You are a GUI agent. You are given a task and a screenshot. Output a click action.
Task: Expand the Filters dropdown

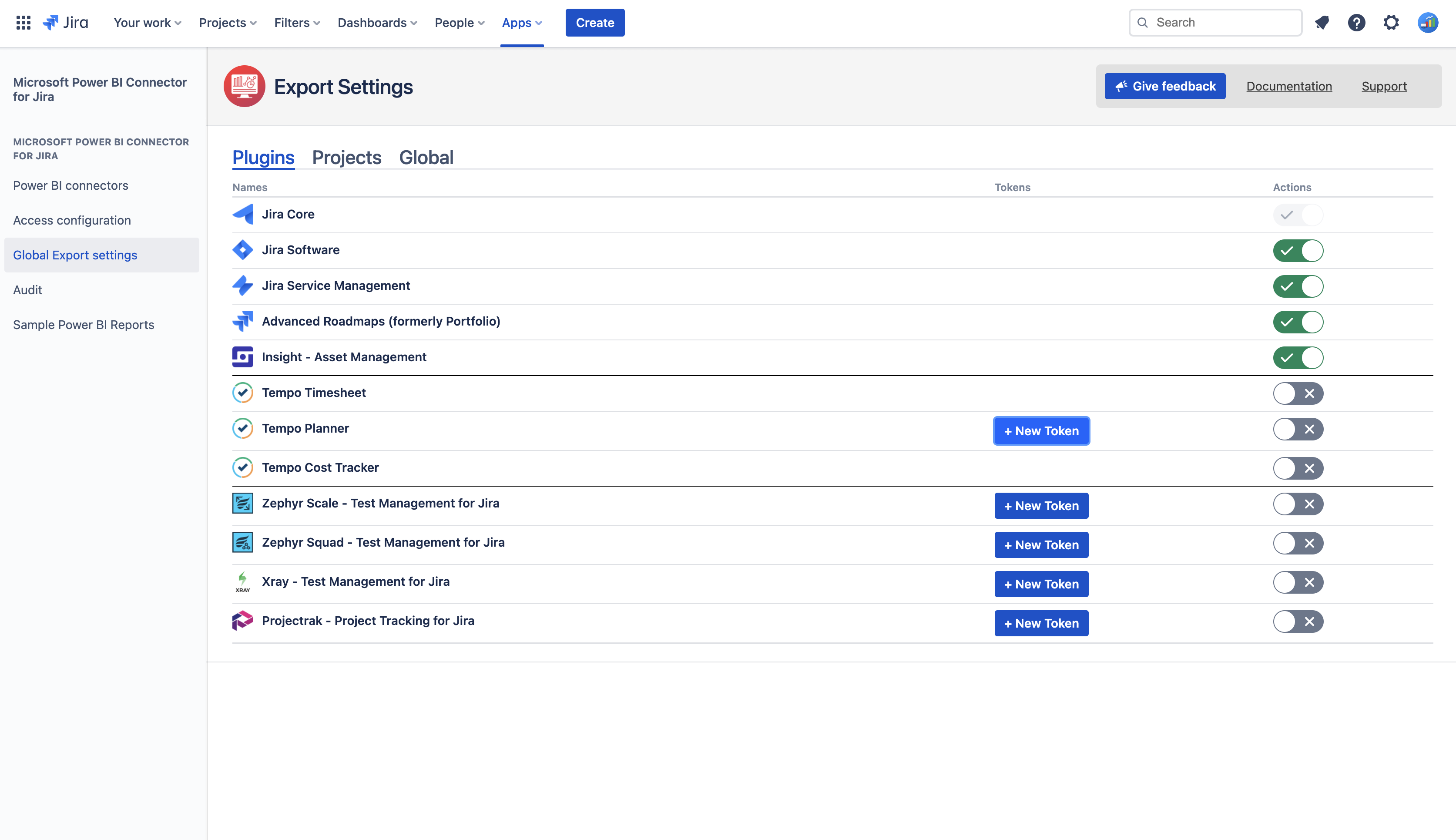297,23
